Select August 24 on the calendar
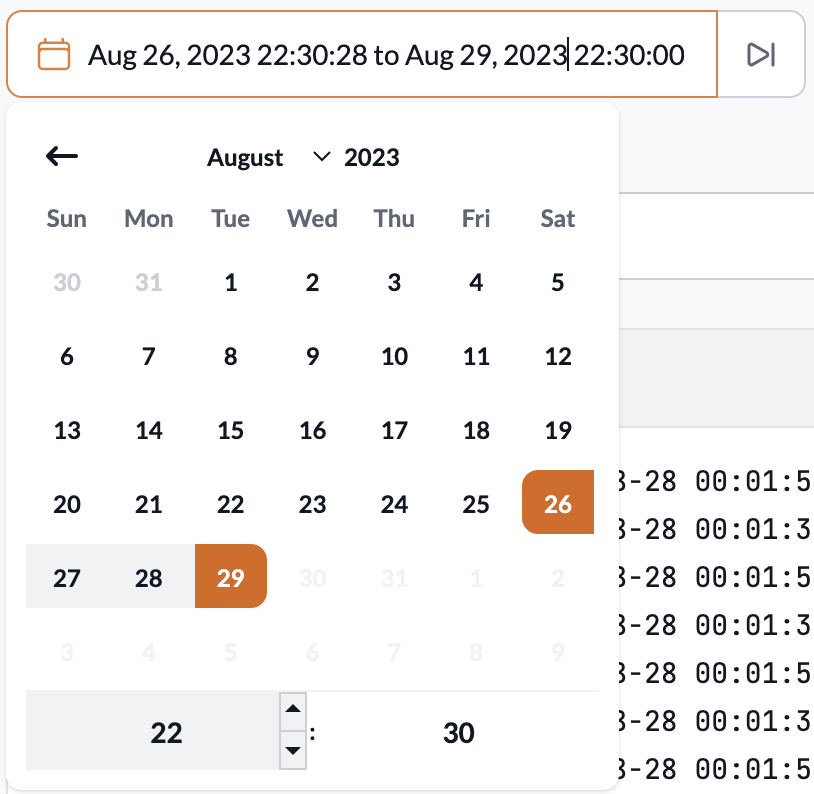 [395, 504]
